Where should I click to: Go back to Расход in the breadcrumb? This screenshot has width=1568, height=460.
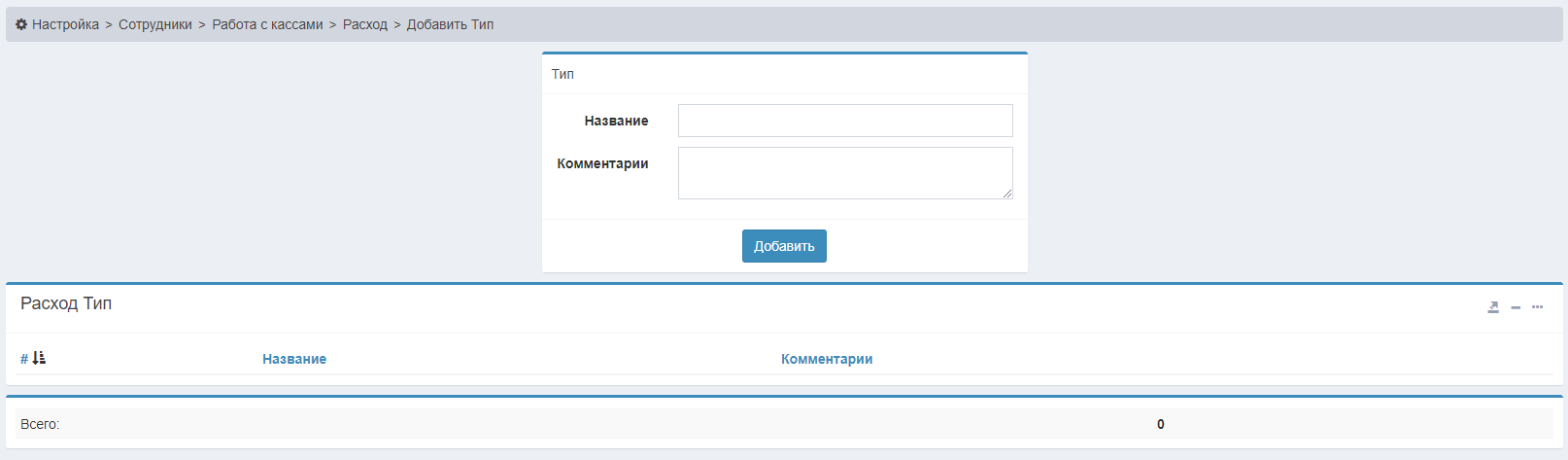click(365, 24)
